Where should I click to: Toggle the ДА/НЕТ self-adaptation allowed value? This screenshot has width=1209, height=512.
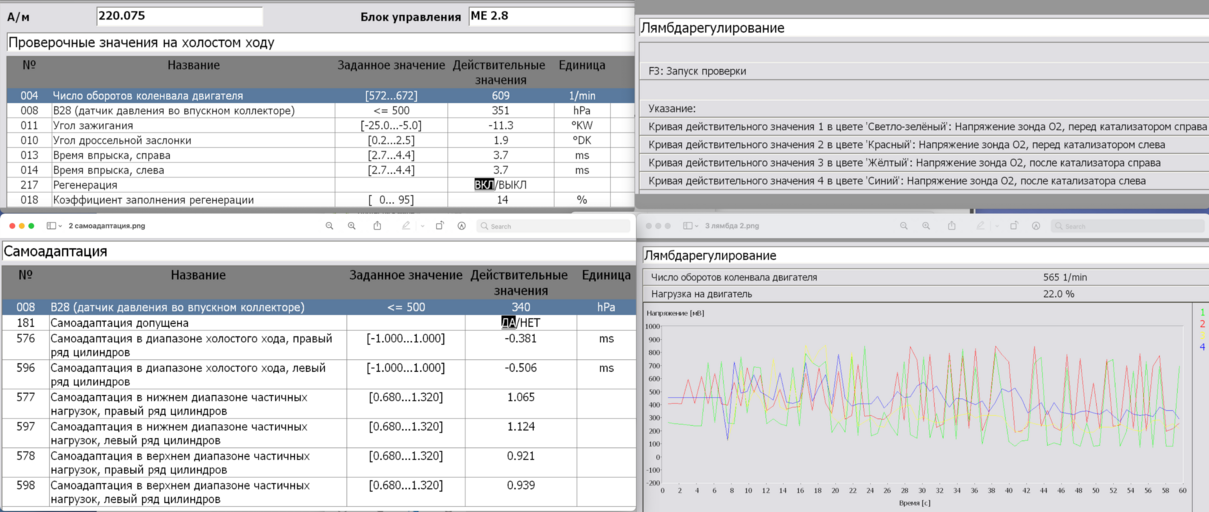coord(520,323)
